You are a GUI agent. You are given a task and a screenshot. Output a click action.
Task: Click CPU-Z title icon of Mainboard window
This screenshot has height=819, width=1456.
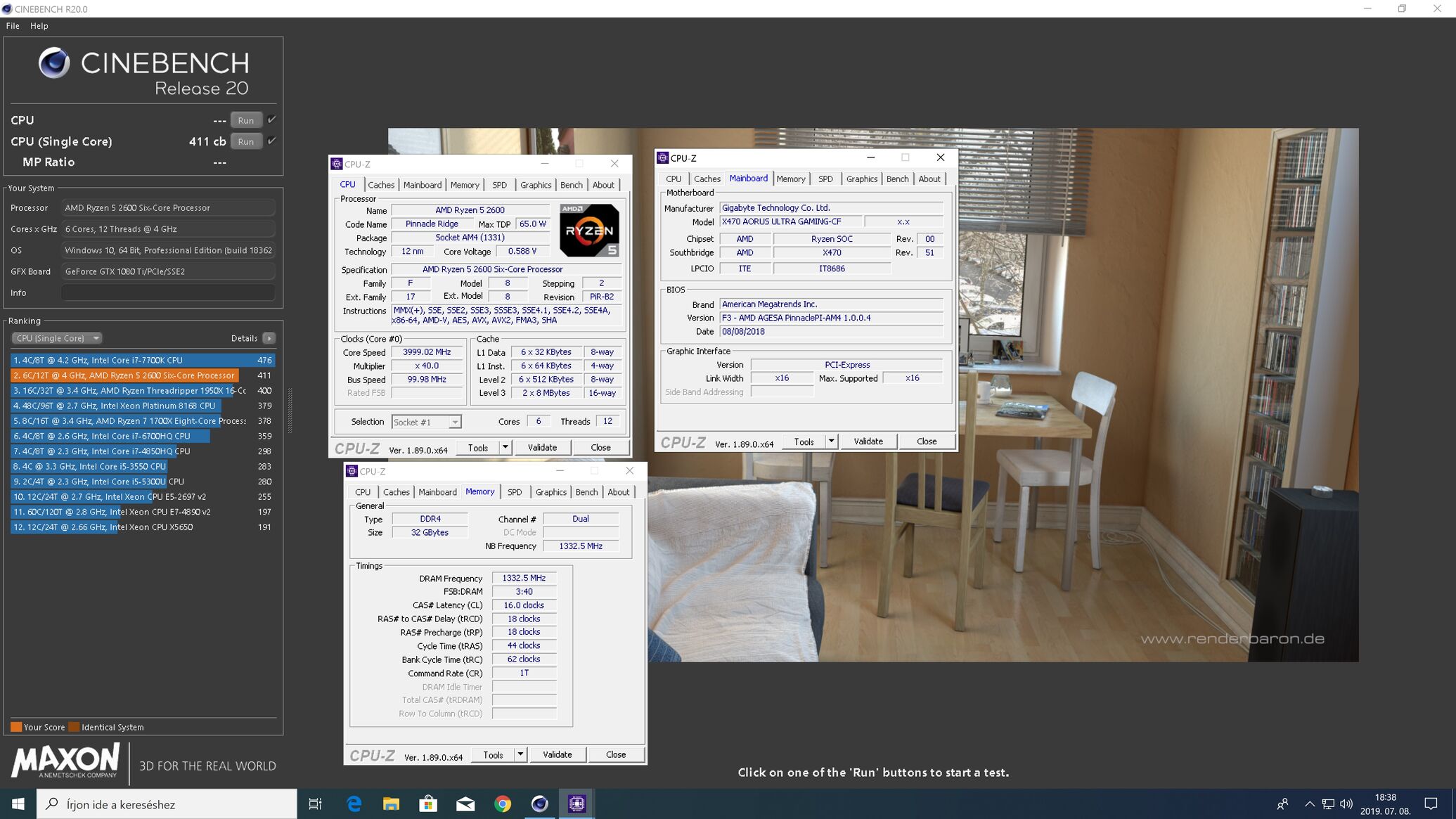point(662,157)
